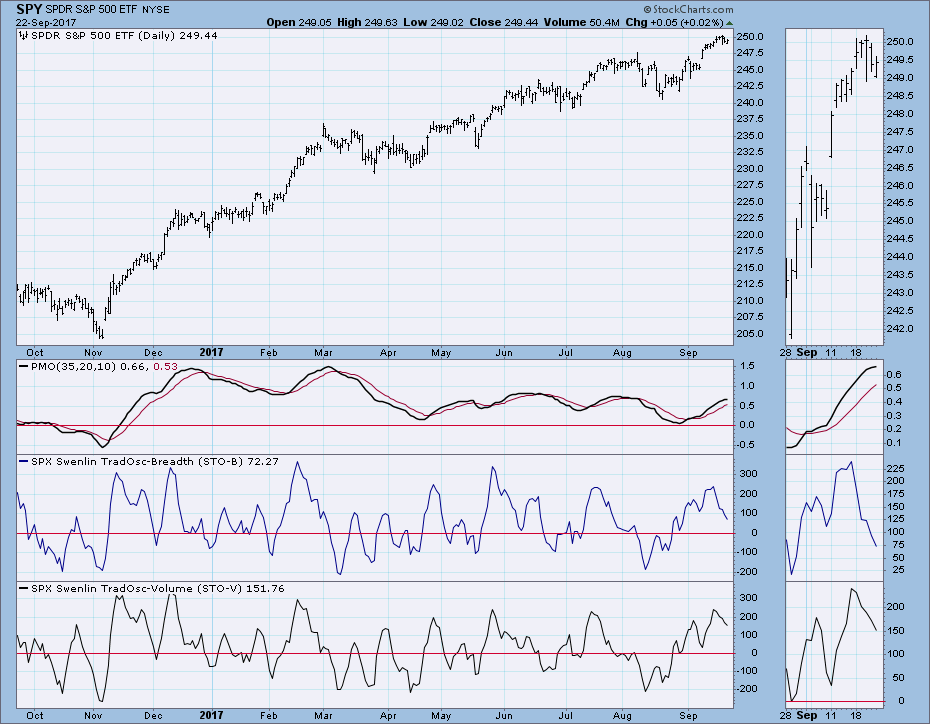Click the PMO(35,20,10) indicator legend
Screen dimensions: 930x724
pos(73,366)
